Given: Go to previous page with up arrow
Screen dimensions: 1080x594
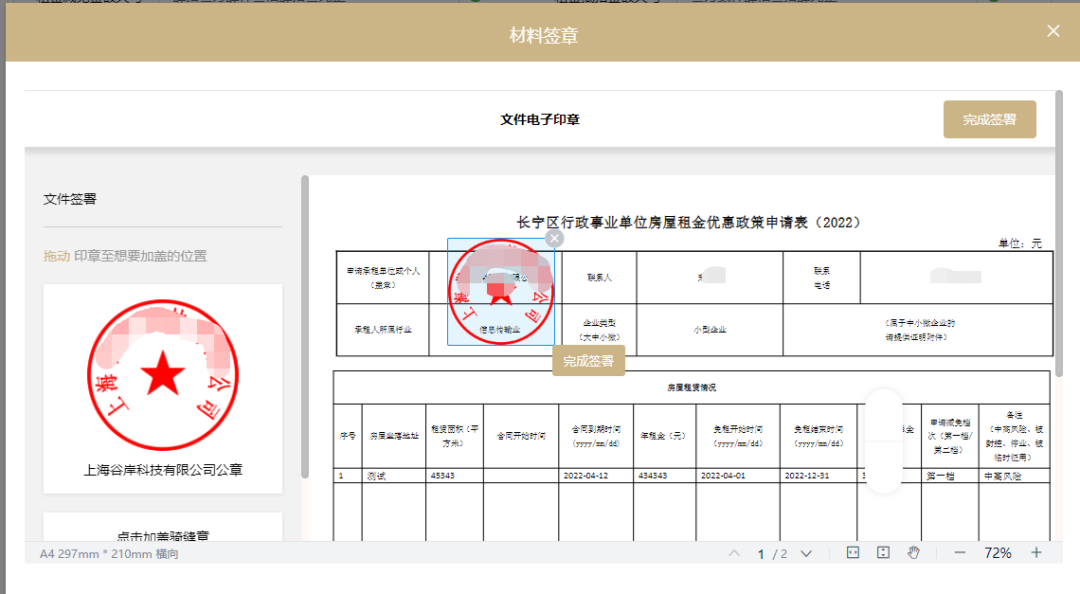Looking at the screenshot, I should (x=734, y=553).
